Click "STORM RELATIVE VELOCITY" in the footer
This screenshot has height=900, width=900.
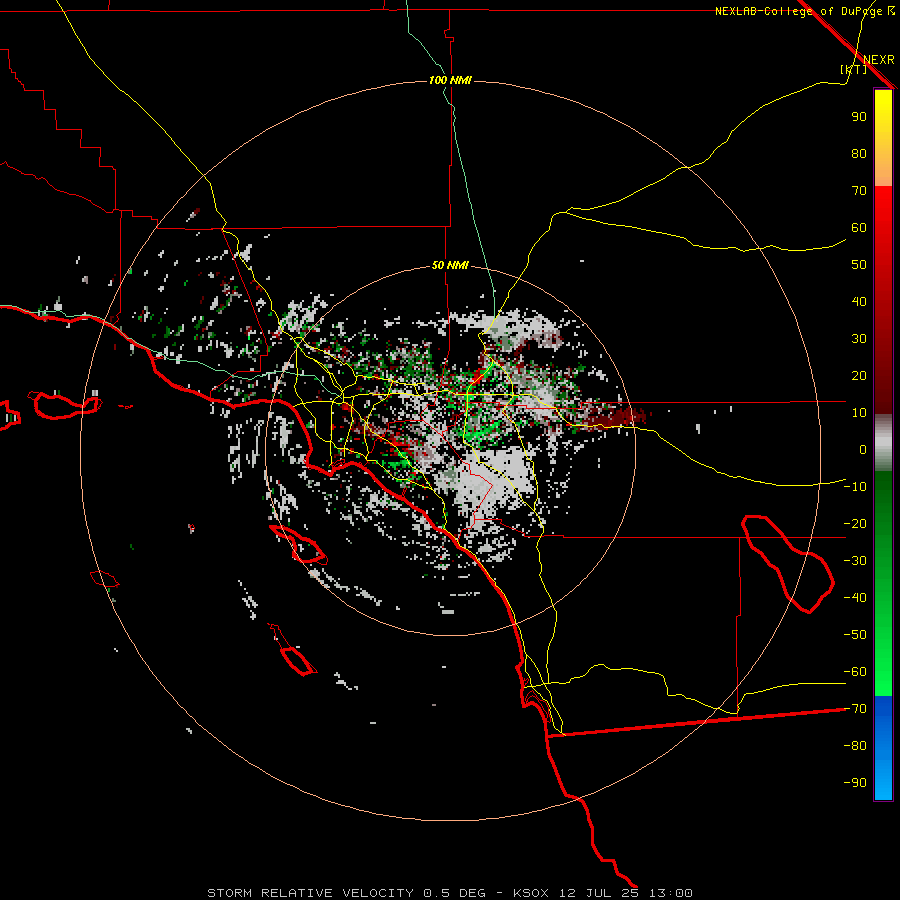click(x=311, y=893)
